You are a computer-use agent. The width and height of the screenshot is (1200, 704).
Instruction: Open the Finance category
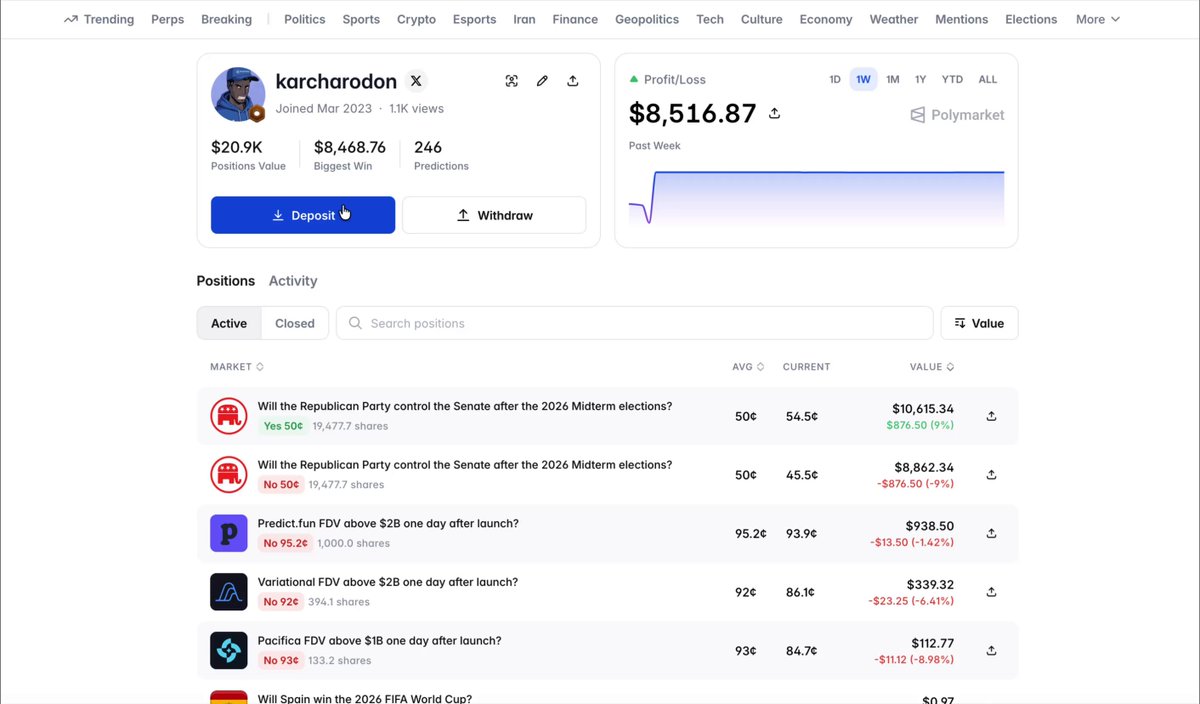[575, 19]
